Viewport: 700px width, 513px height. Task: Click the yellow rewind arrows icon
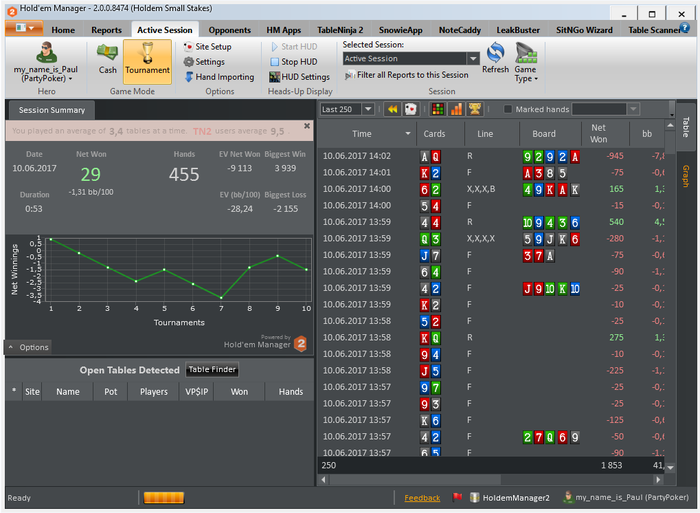(x=392, y=109)
